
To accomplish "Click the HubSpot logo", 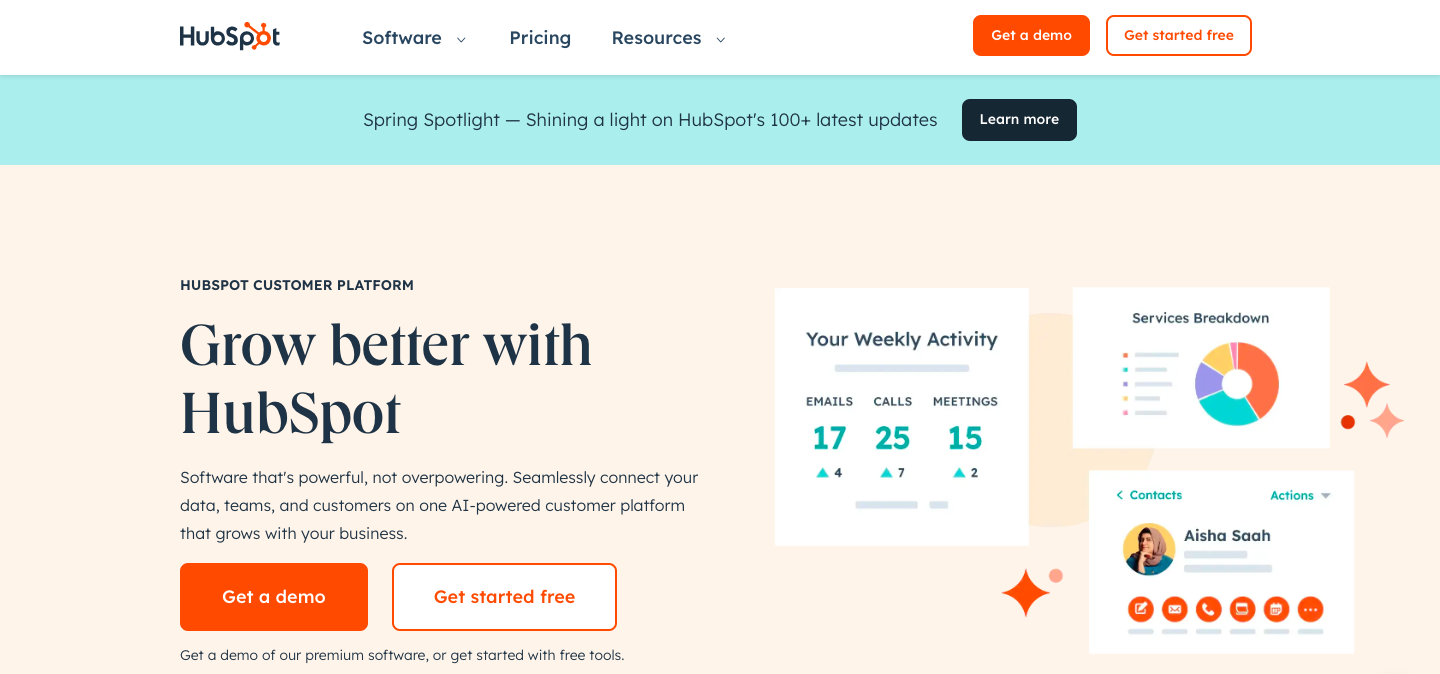I will [x=230, y=37].
